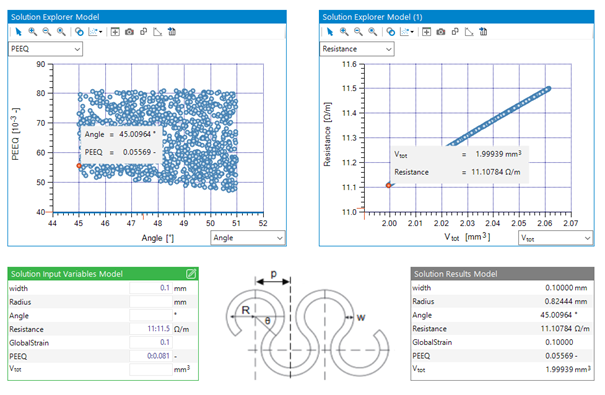Click the Solution Results Model header

coord(502,274)
